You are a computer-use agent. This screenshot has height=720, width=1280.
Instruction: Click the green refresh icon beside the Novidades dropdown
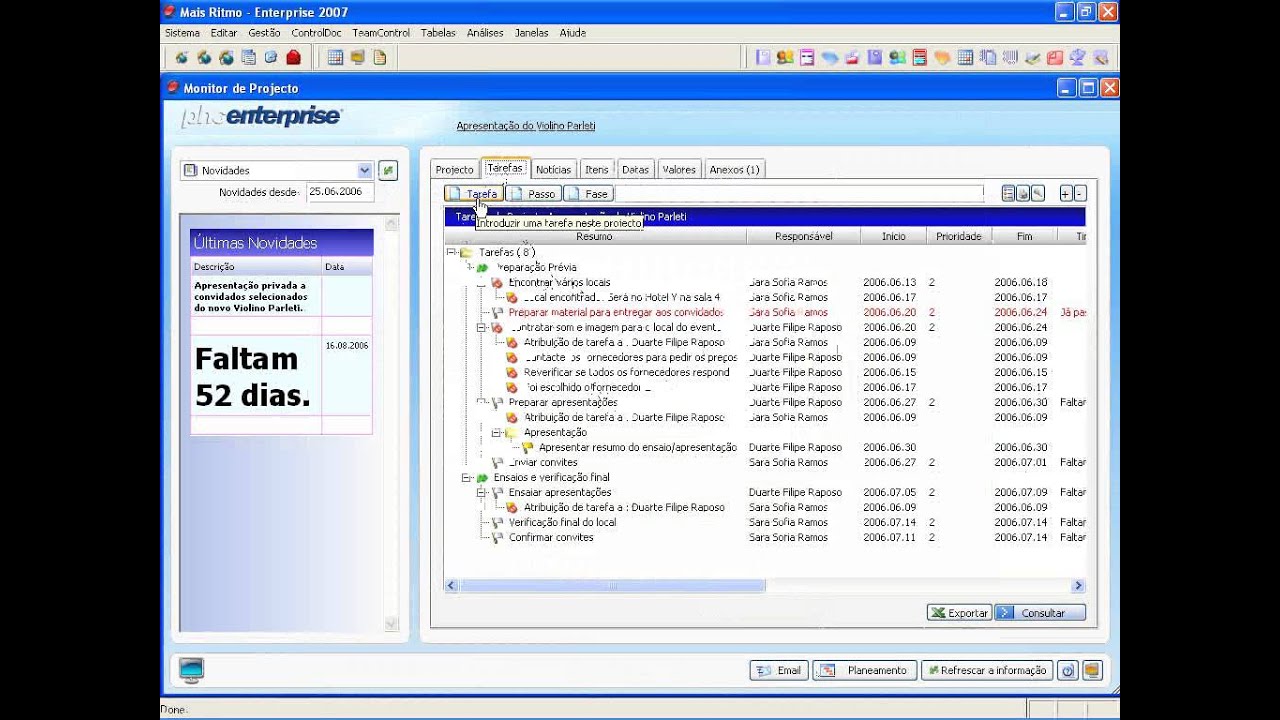point(388,170)
